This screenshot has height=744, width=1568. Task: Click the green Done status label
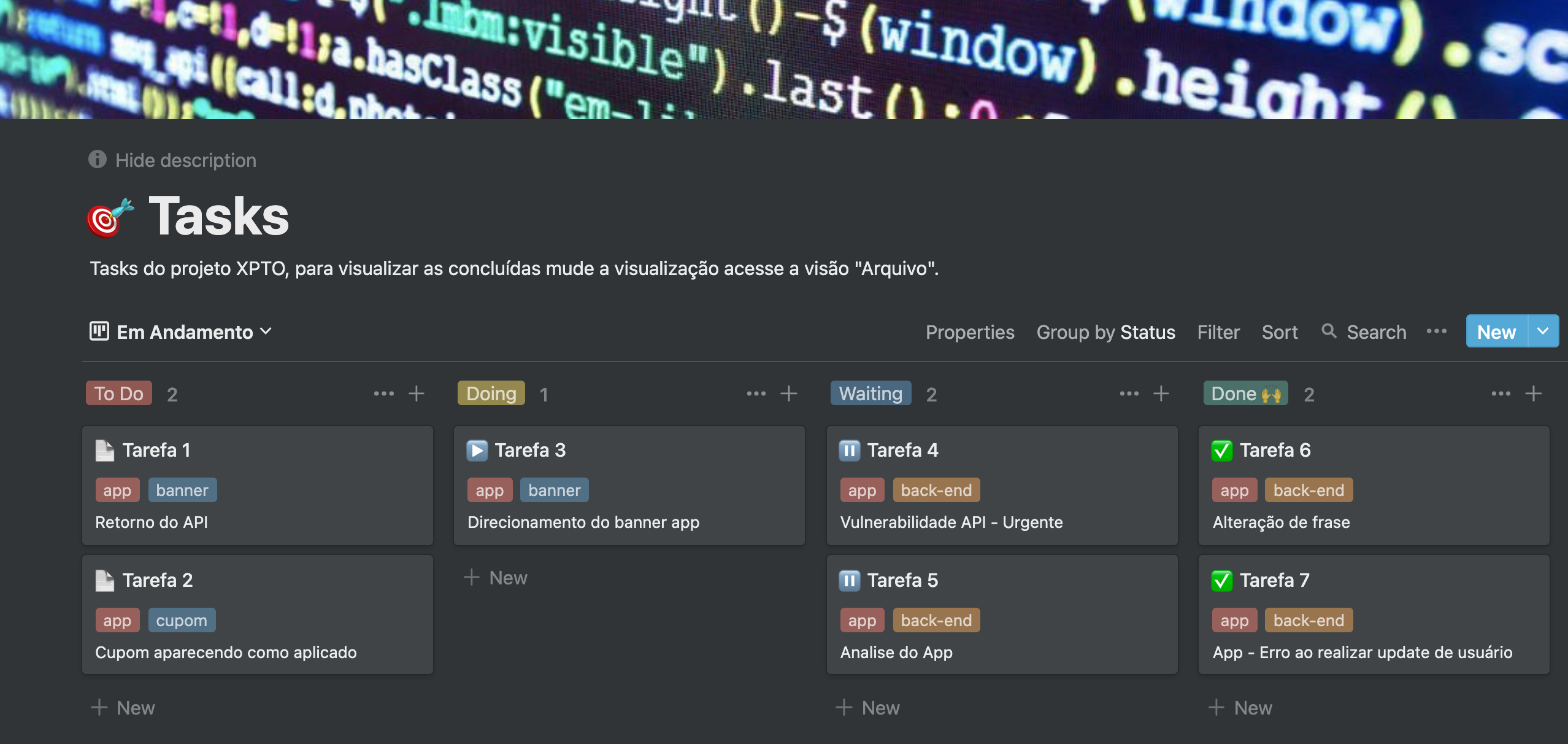click(1245, 393)
